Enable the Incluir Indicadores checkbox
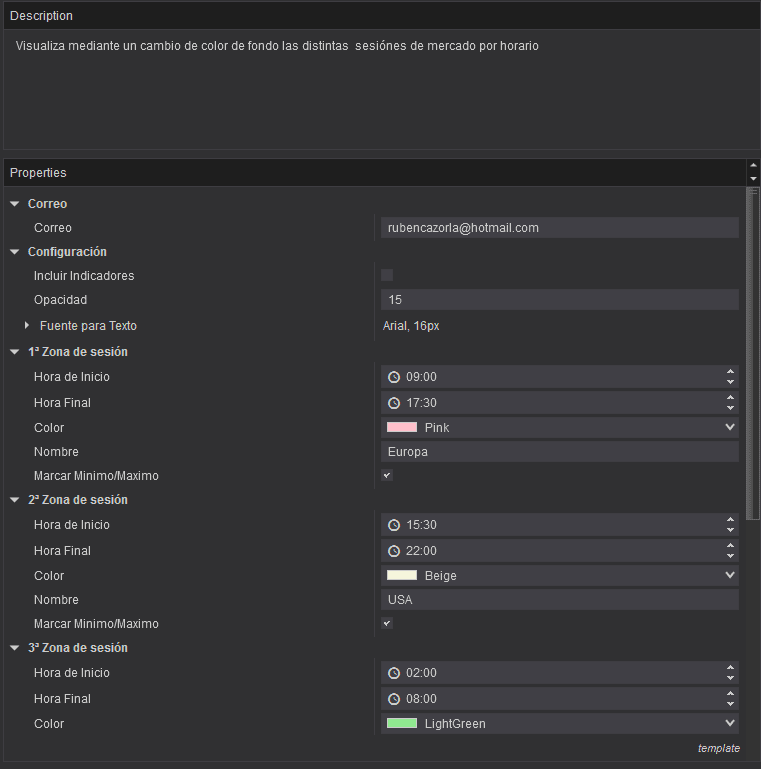761x769 pixels. (x=387, y=275)
